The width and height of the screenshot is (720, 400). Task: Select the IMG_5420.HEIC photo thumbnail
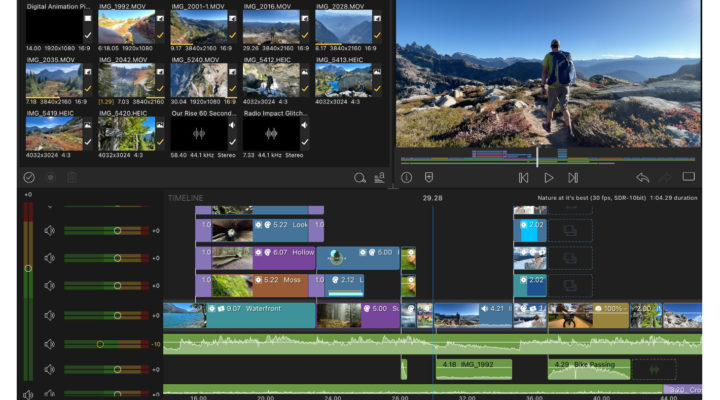click(x=126, y=134)
